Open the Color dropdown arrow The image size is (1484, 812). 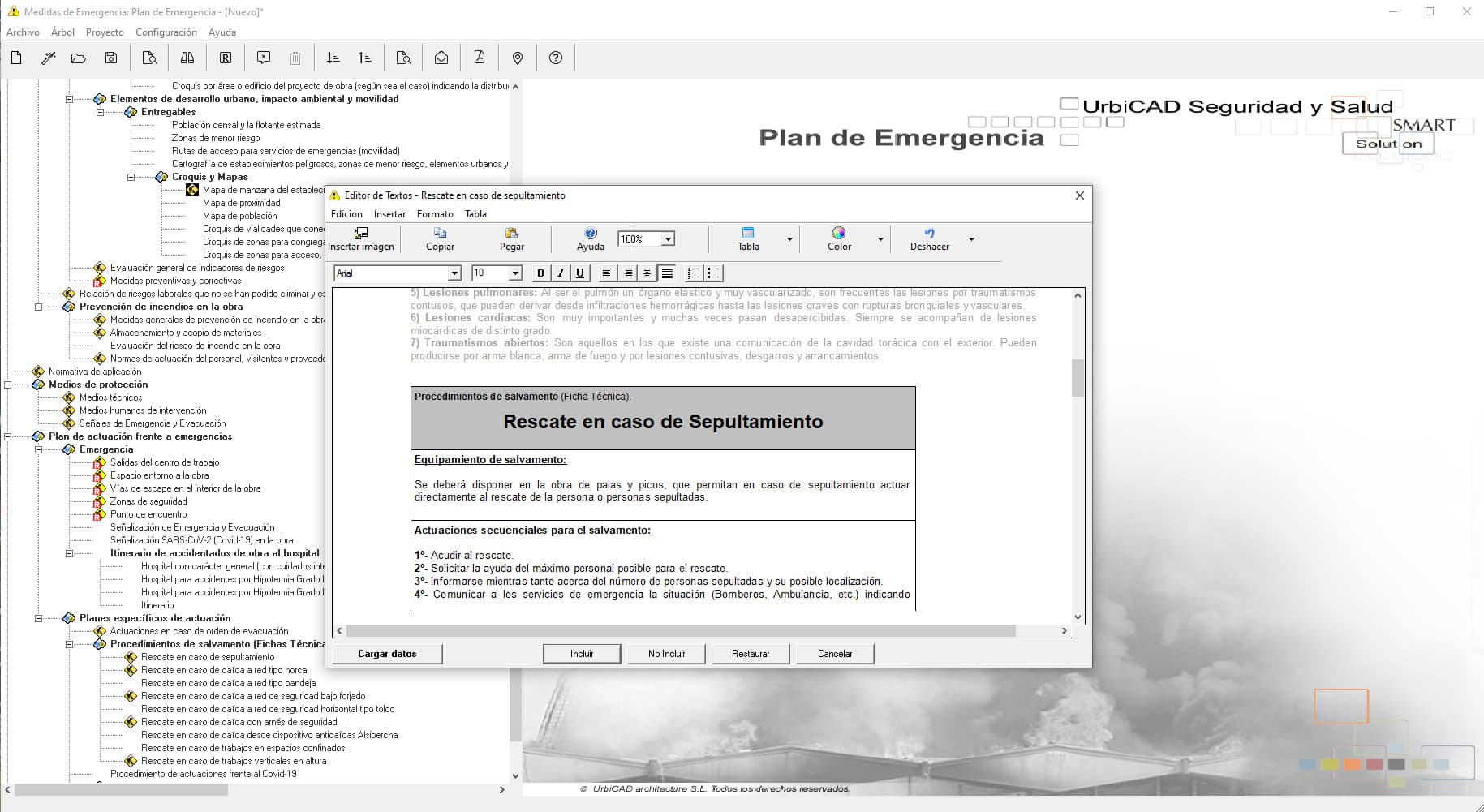880,239
